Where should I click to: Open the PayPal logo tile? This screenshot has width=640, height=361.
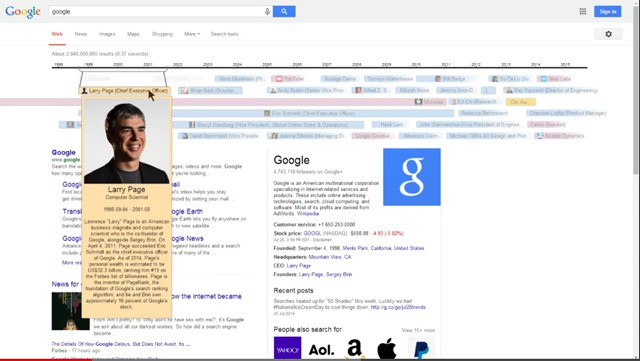[x=421, y=349]
